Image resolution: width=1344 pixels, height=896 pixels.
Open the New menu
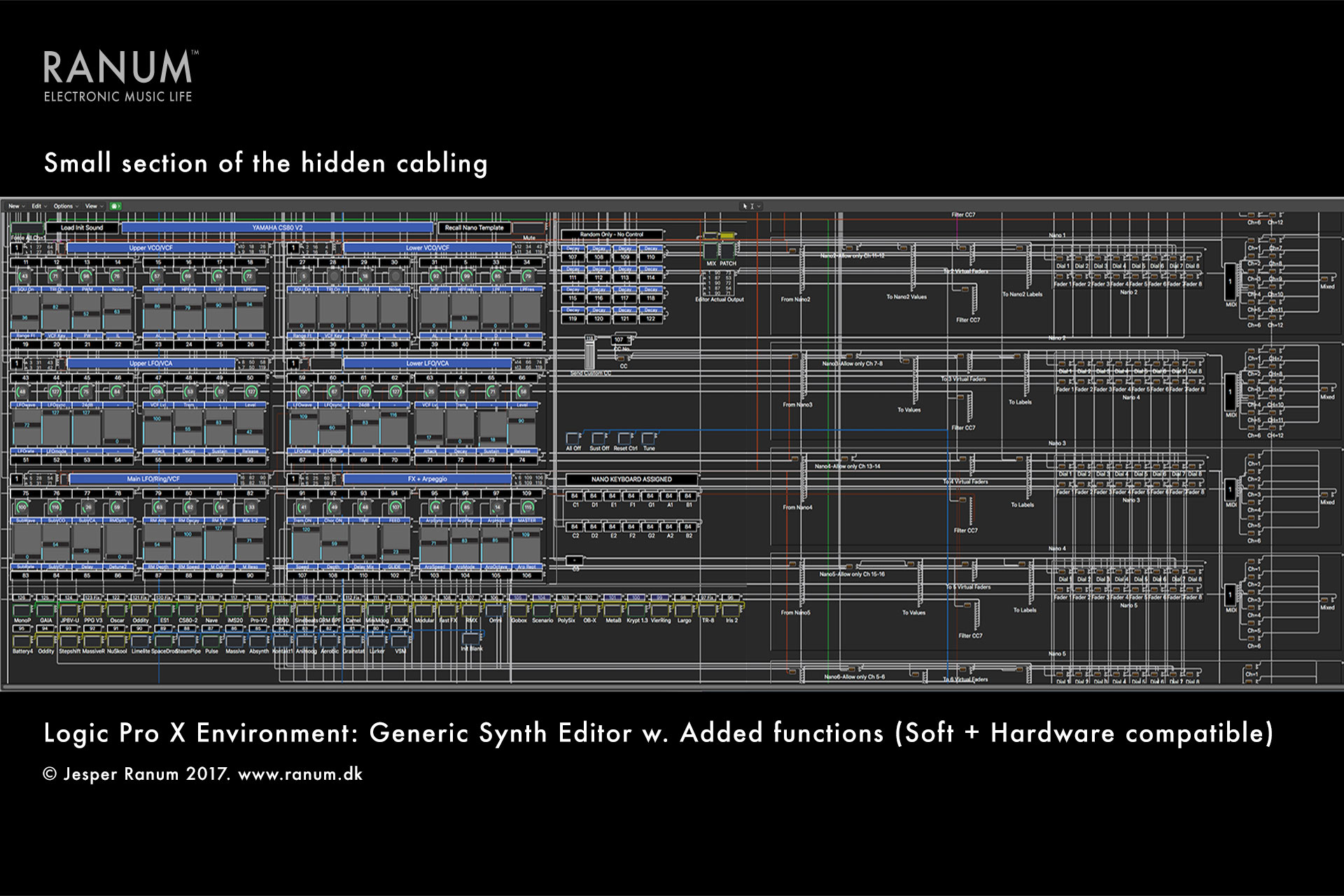tap(16, 206)
